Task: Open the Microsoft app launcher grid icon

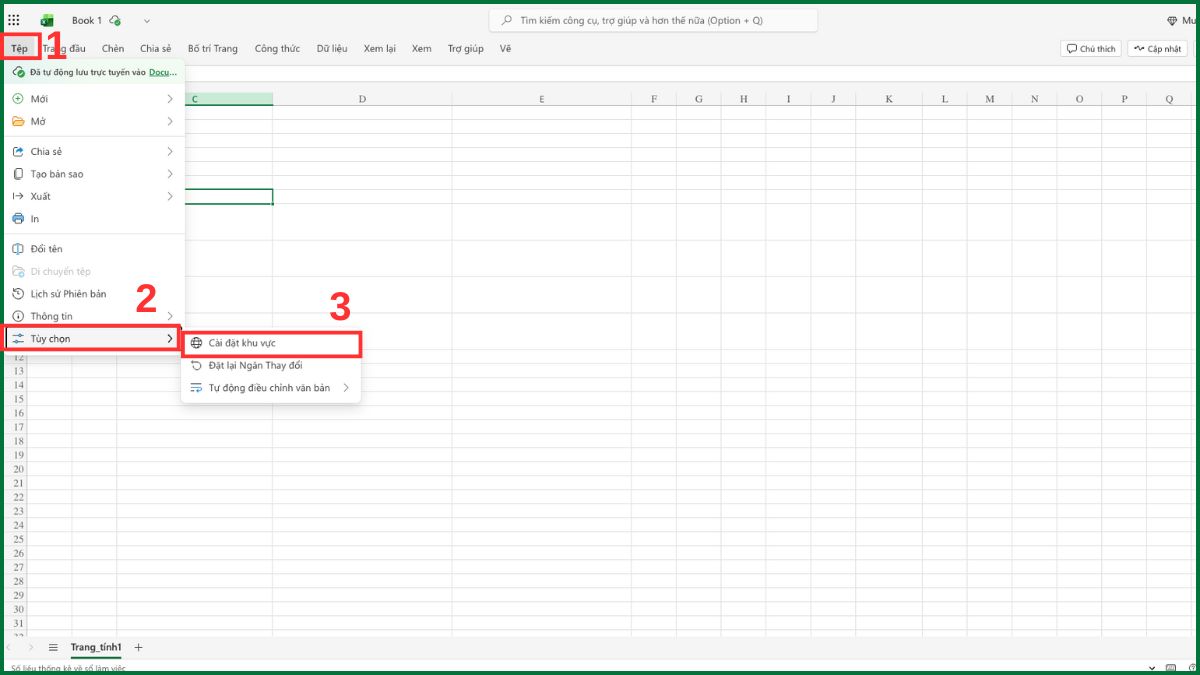Action: coord(13,20)
